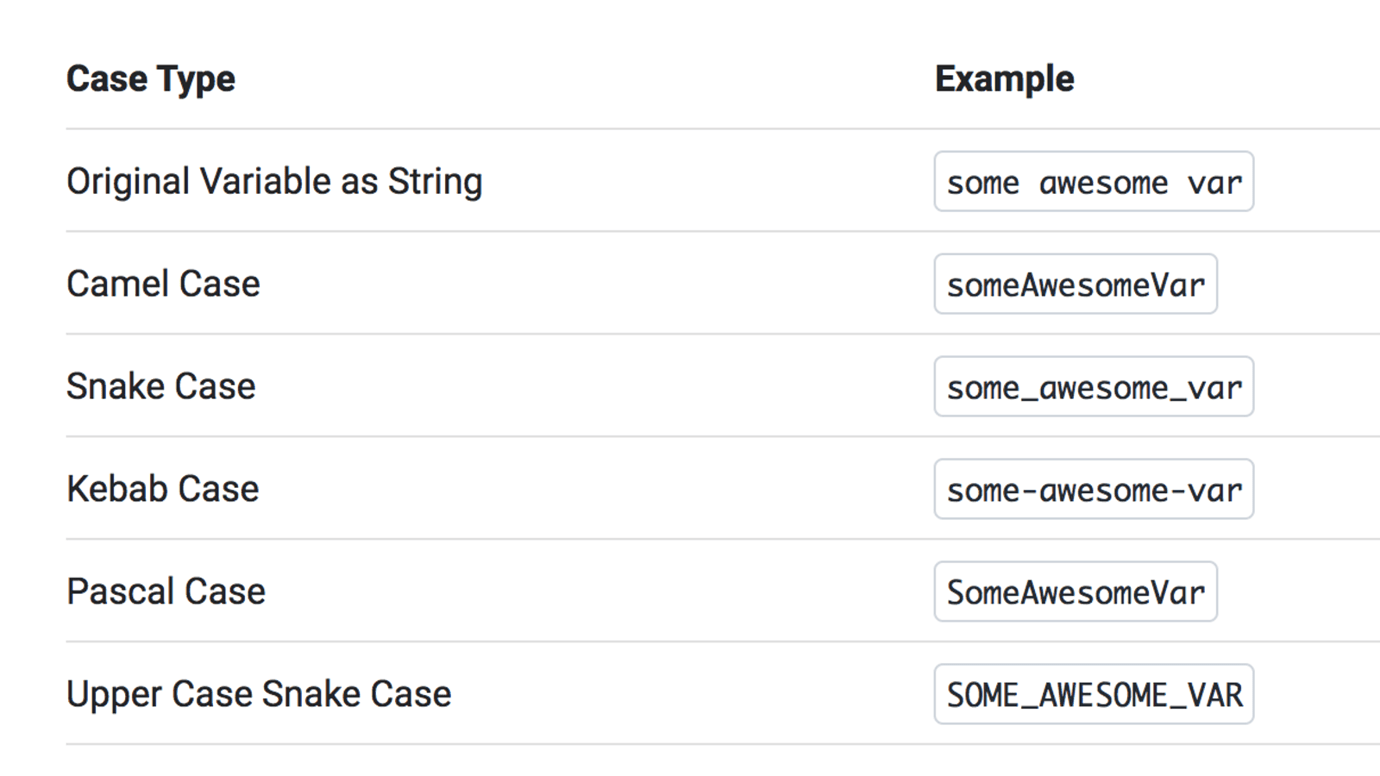Click the 'Snake Case' row label

tap(161, 387)
